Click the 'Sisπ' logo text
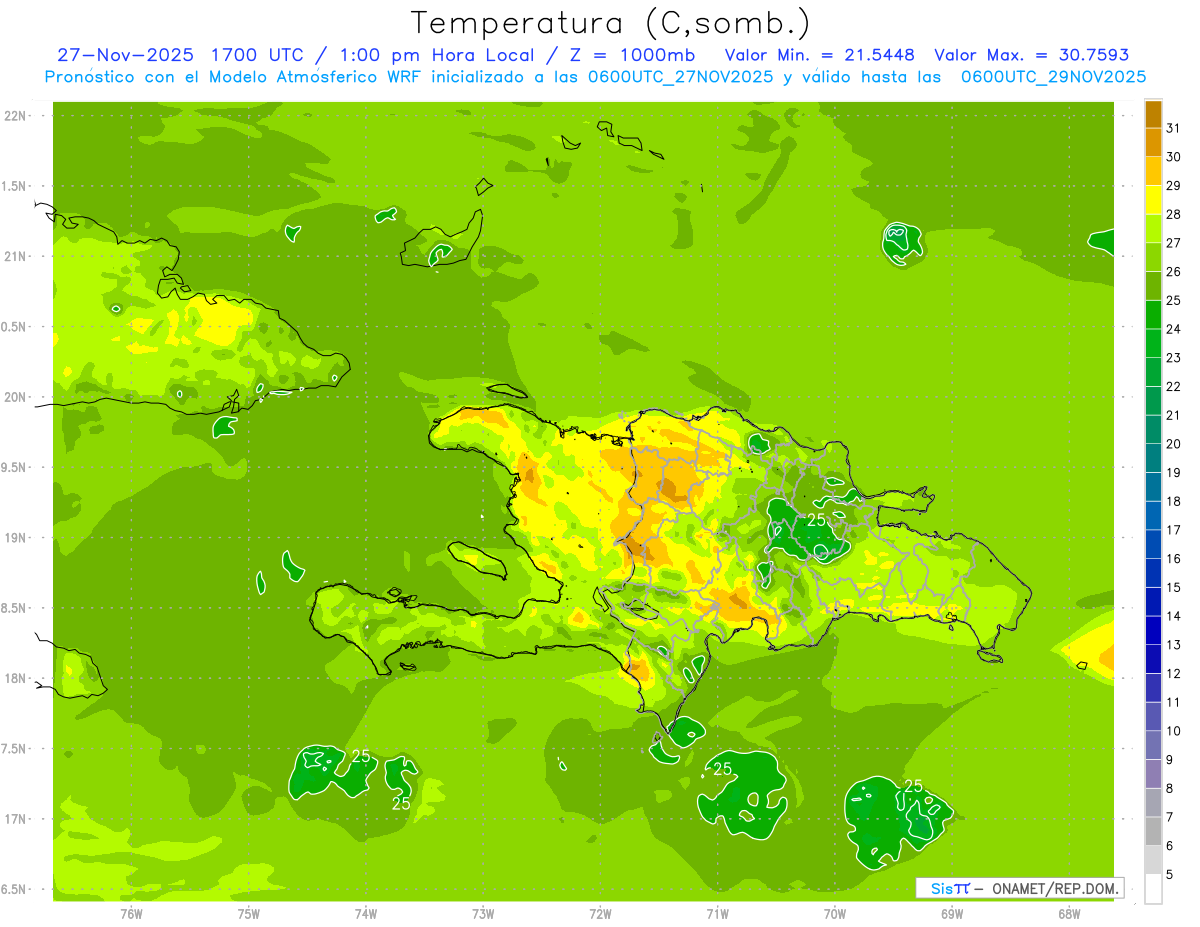1200x927 pixels. 949,888
